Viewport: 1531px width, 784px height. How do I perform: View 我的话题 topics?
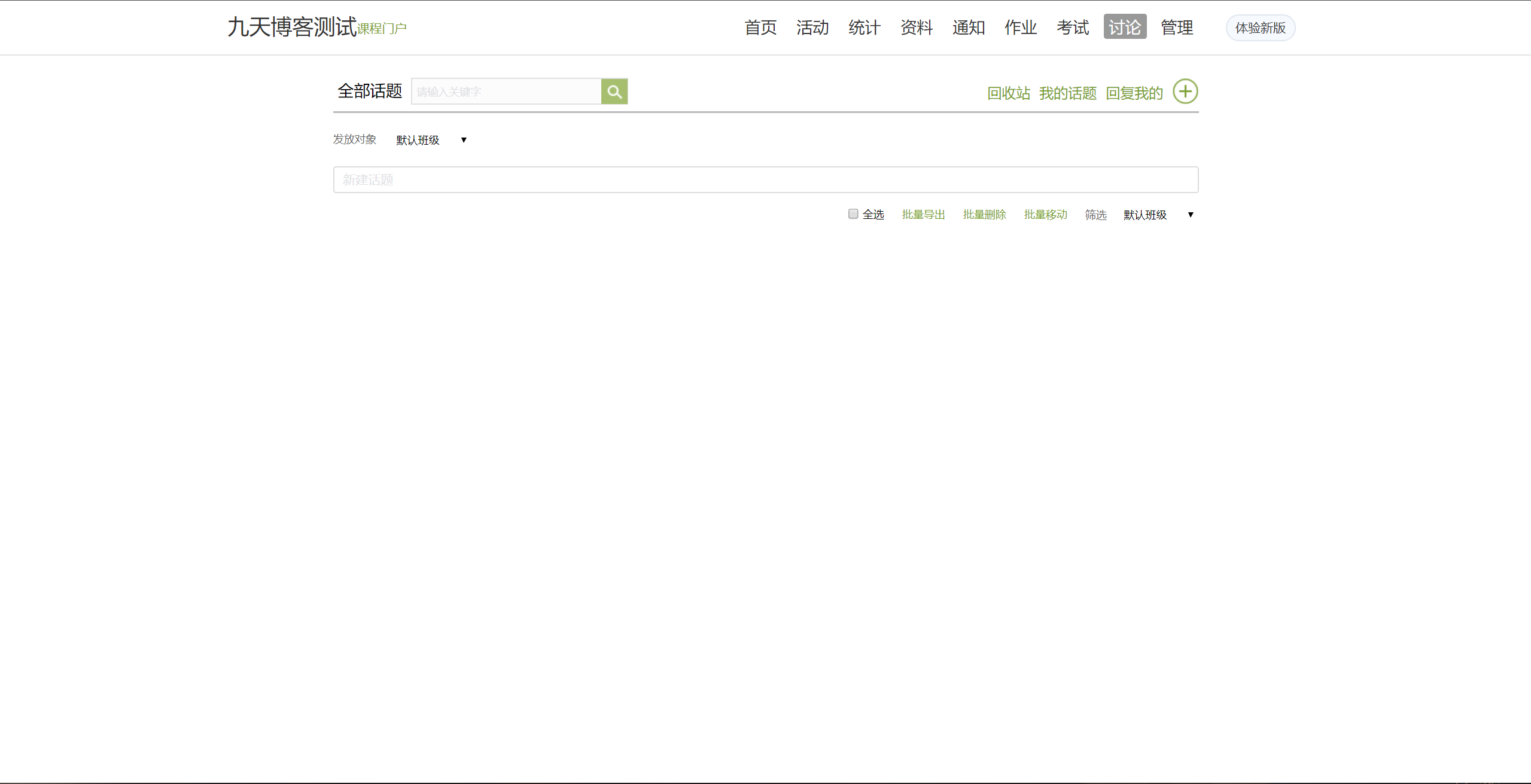pyautogui.click(x=1067, y=93)
